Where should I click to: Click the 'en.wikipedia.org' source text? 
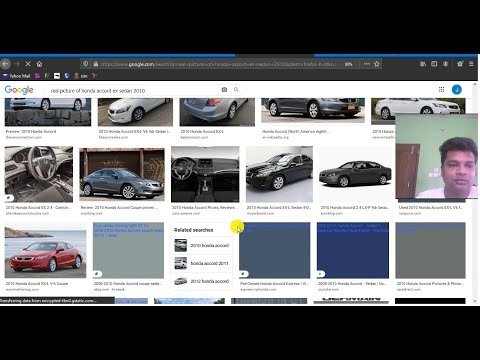(275, 137)
